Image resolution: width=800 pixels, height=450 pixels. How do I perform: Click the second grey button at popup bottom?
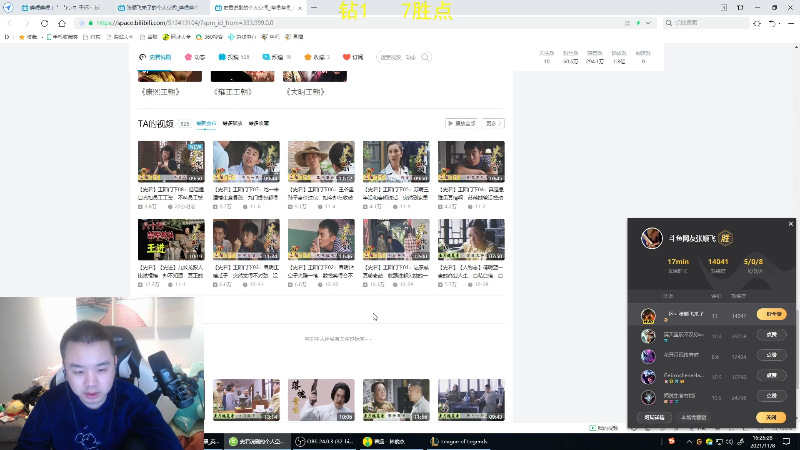coord(693,417)
